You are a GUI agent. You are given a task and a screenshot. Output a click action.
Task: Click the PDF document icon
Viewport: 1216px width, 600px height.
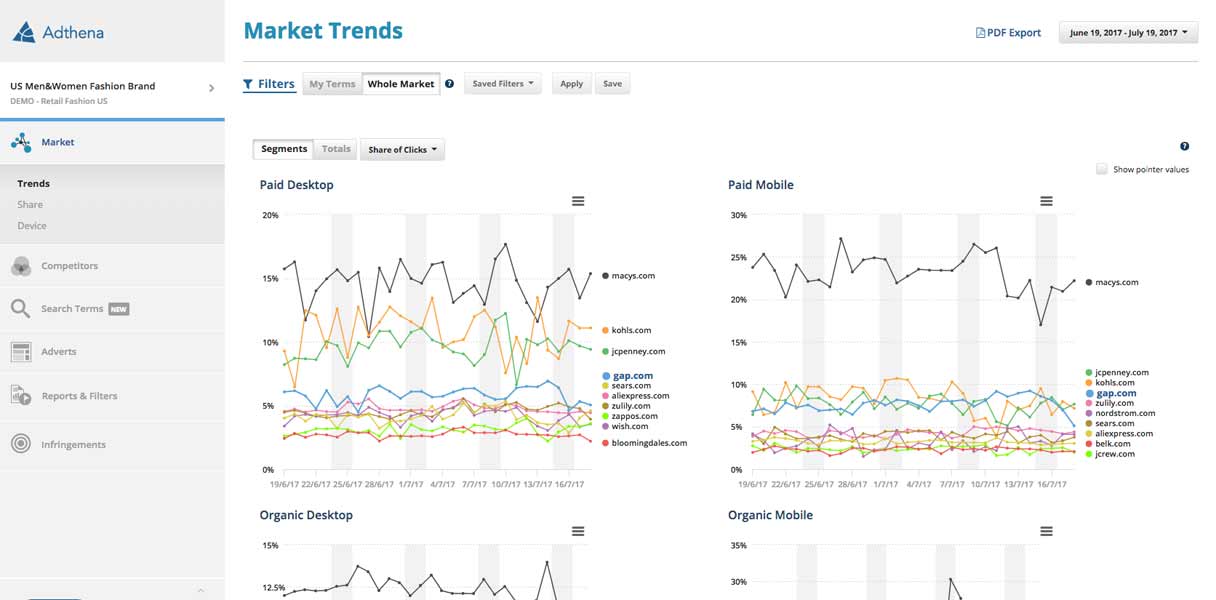coord(980,33)
